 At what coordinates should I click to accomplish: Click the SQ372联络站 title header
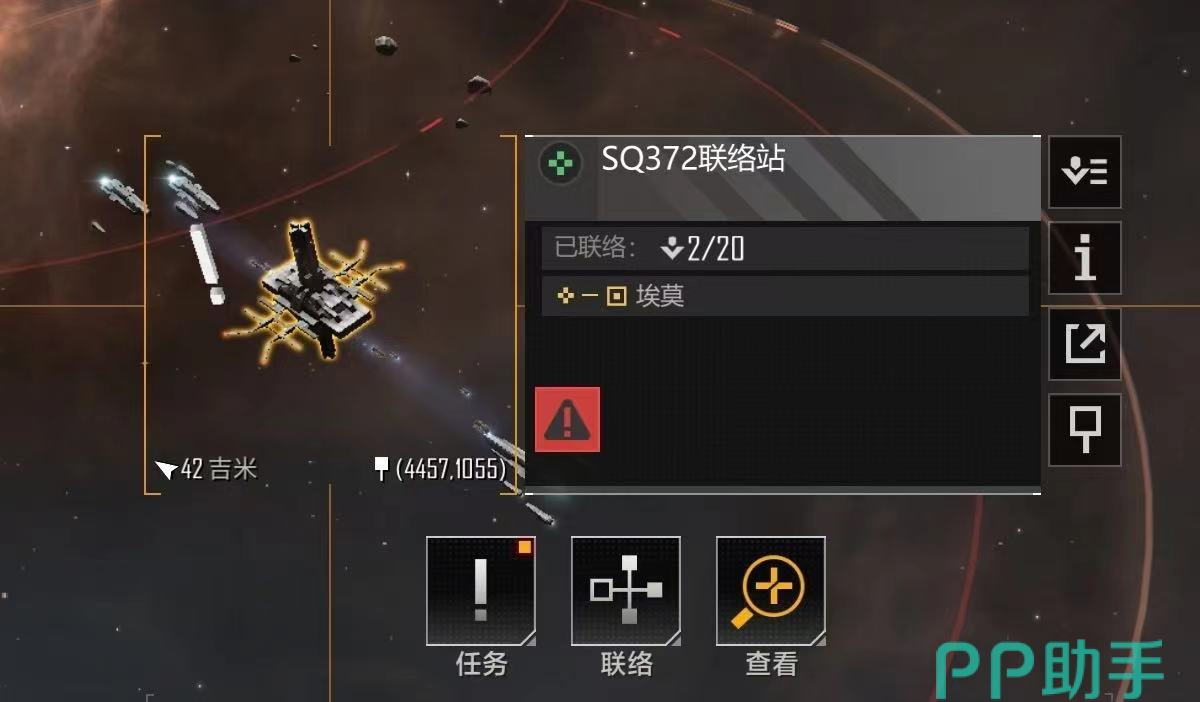[x=693, y=159]
